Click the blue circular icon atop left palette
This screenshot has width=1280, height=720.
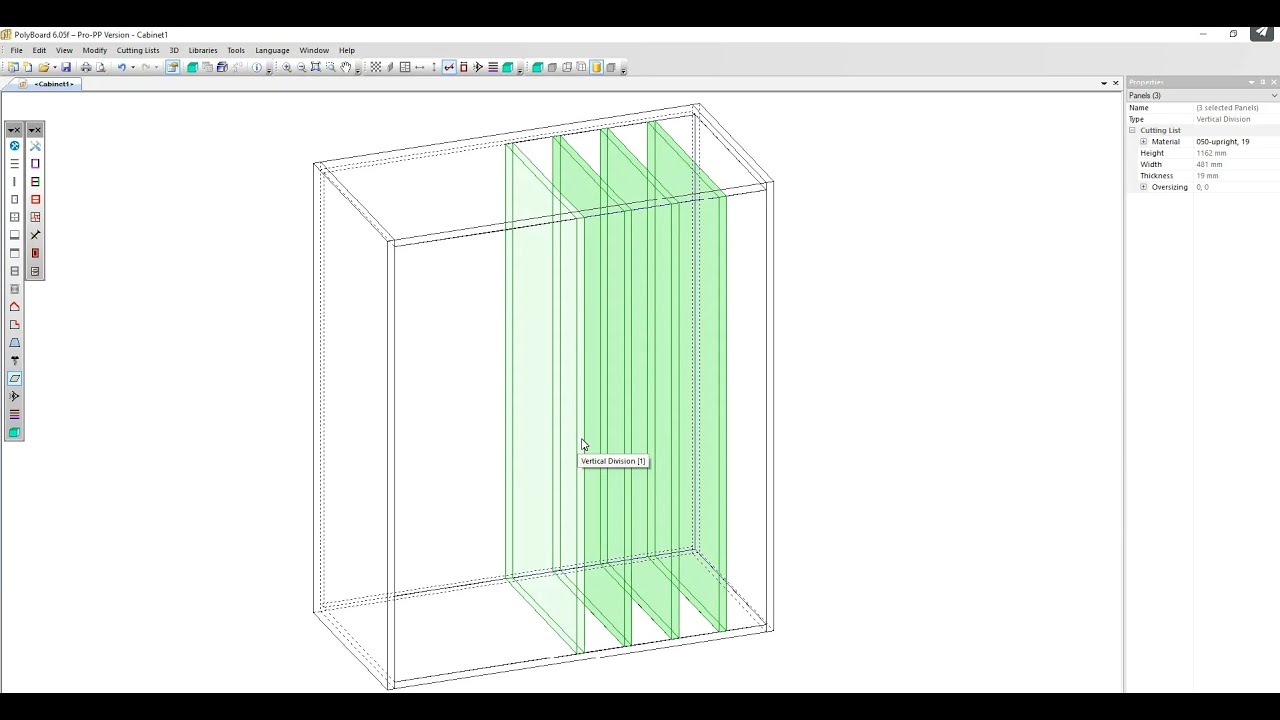pyautogui.click(x=14, y=146)
